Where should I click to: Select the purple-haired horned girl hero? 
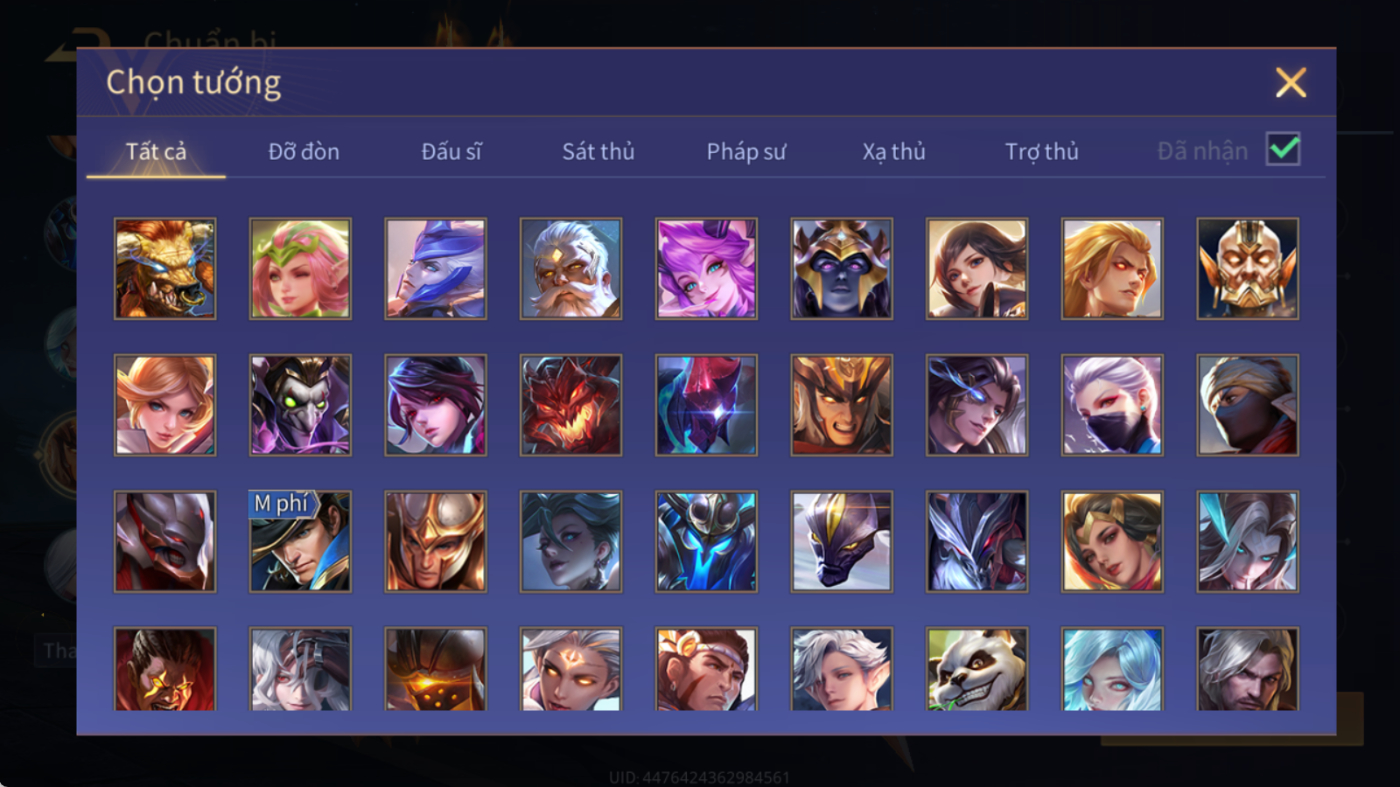click(706, 269)
